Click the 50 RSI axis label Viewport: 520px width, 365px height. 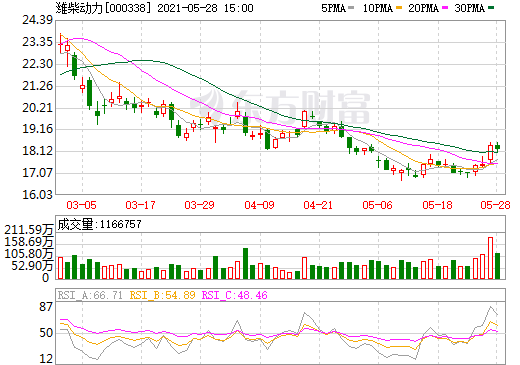point(46,333)
